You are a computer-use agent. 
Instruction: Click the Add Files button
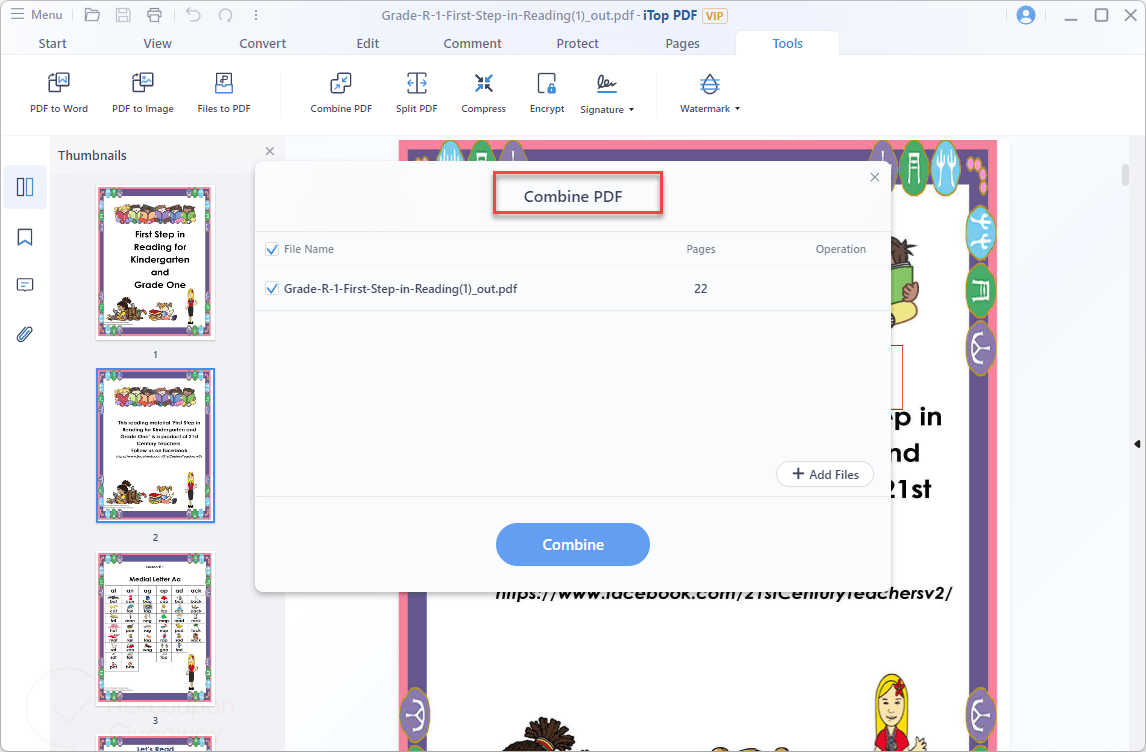pyautogui.click(x=824, y=474)
